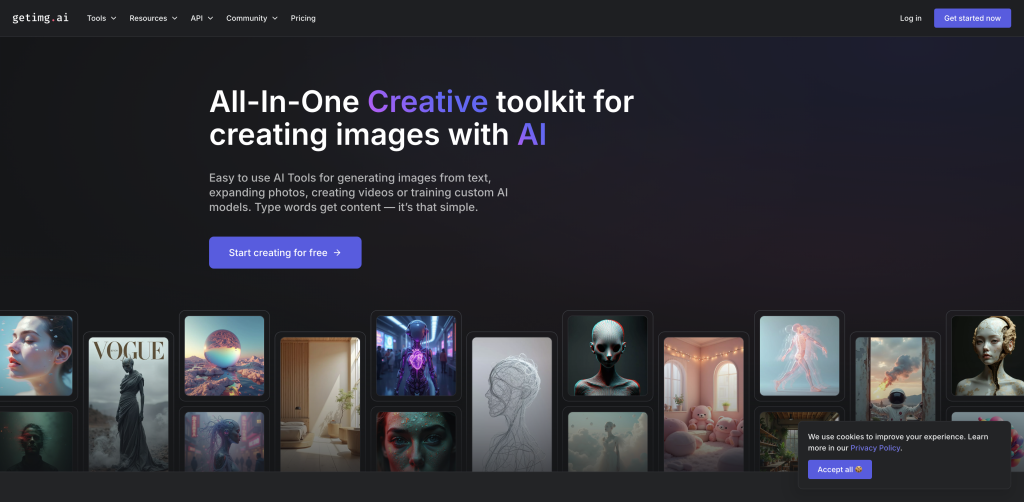Viewport: 1024px width, 502px height.
Task: Click the Log in link
Action: coord(910,18)
